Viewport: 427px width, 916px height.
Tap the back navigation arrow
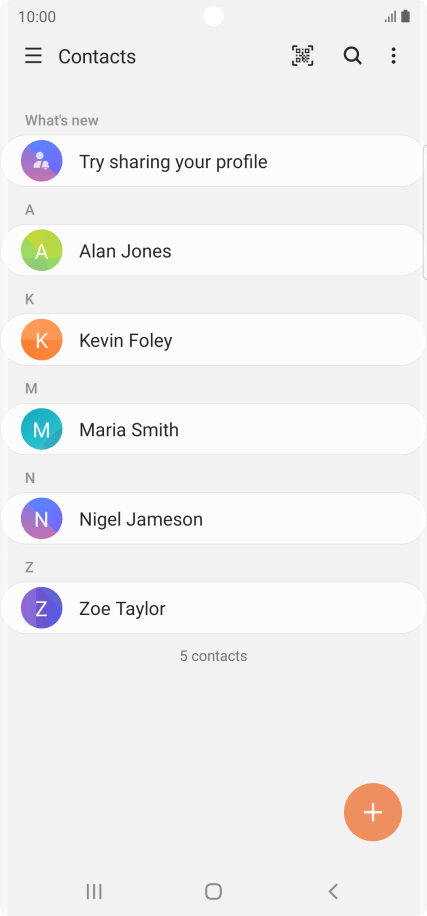pos(333,891)
